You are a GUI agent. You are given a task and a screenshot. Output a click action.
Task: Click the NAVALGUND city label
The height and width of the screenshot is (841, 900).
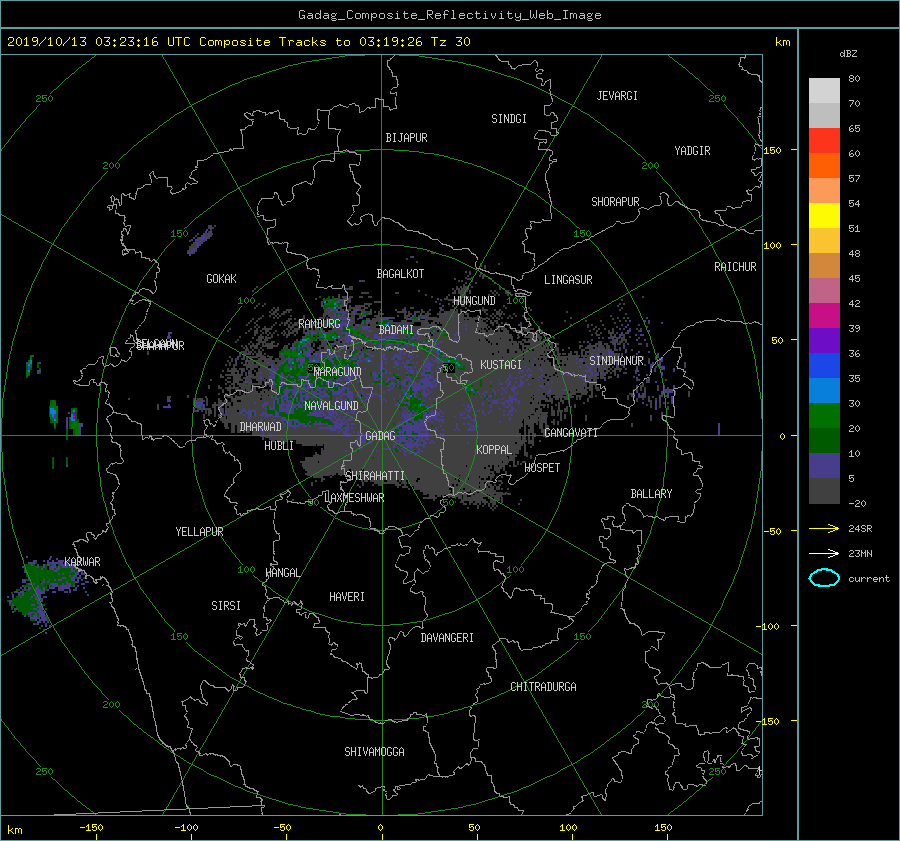331,406
